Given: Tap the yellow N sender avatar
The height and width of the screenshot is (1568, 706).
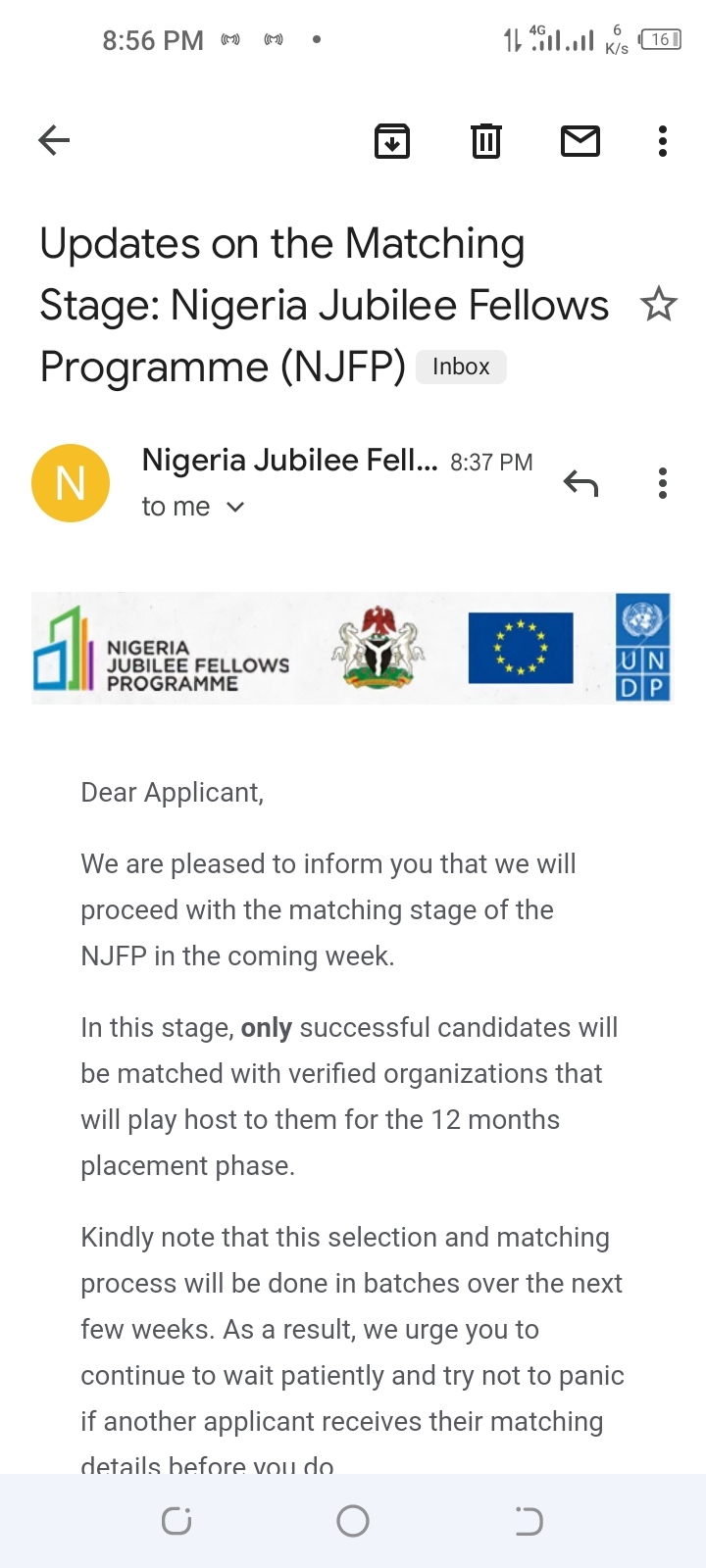Looking at the screenshot, I should tap(71, 483).
